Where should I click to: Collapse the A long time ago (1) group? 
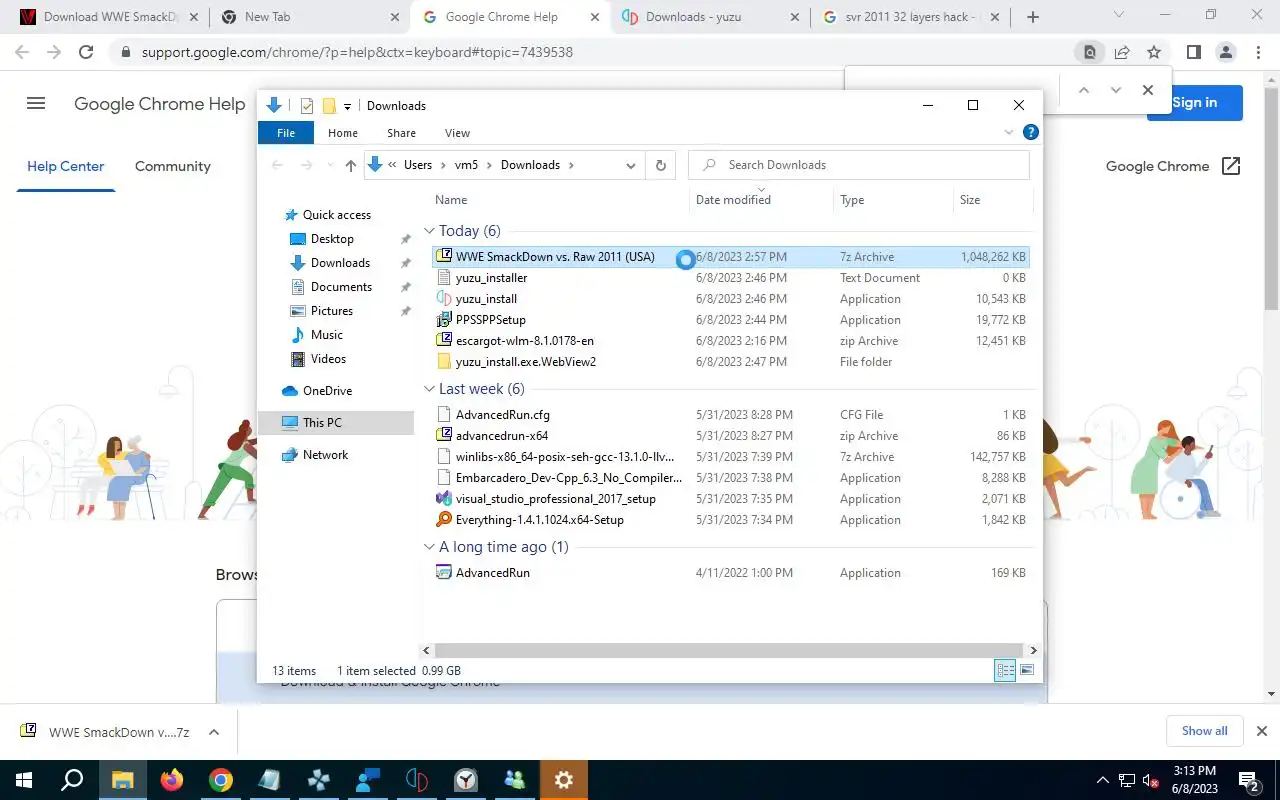pos(429,547)
